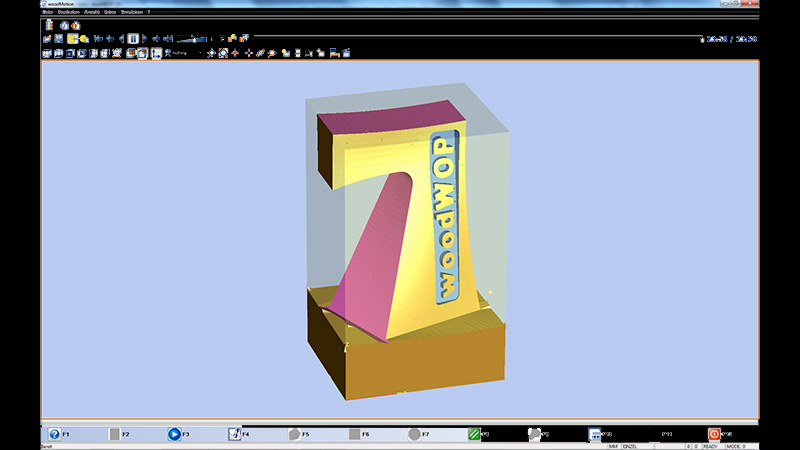800x450 pixels.
Task: Click the orange info icon in the top toolbar
Action: 75,25
